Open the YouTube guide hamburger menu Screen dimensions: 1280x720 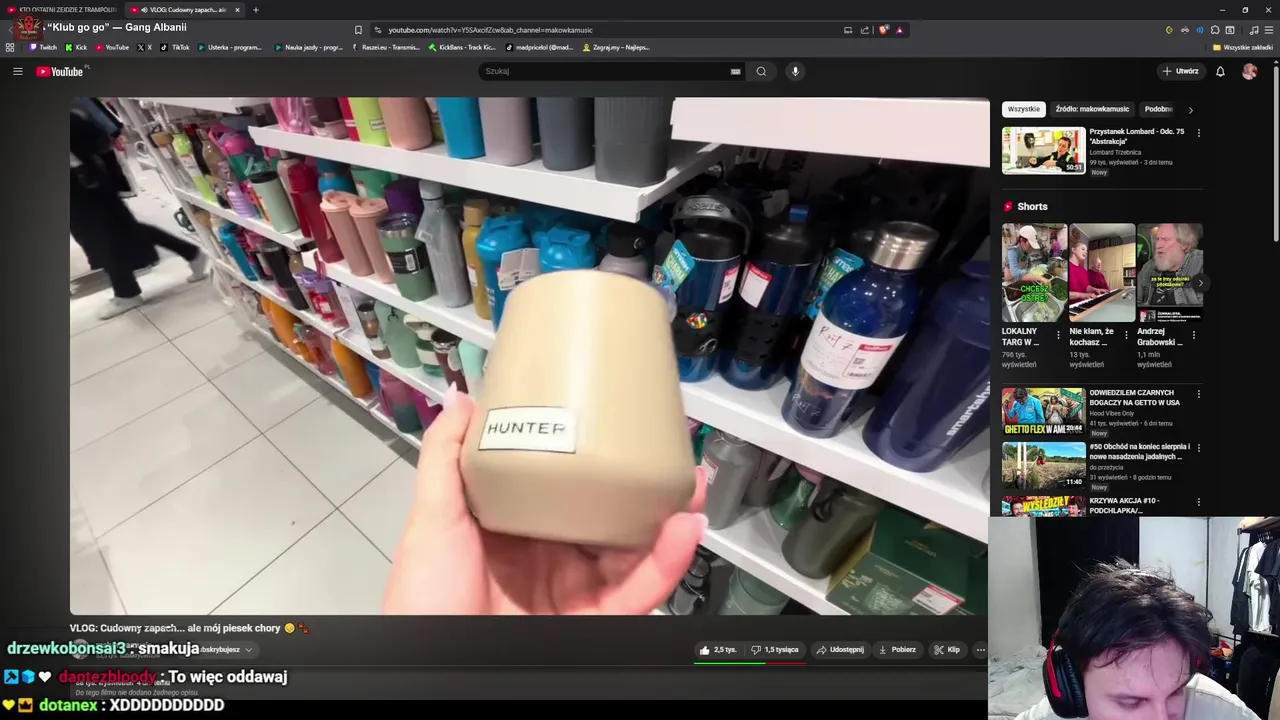(x=17, y=71)
